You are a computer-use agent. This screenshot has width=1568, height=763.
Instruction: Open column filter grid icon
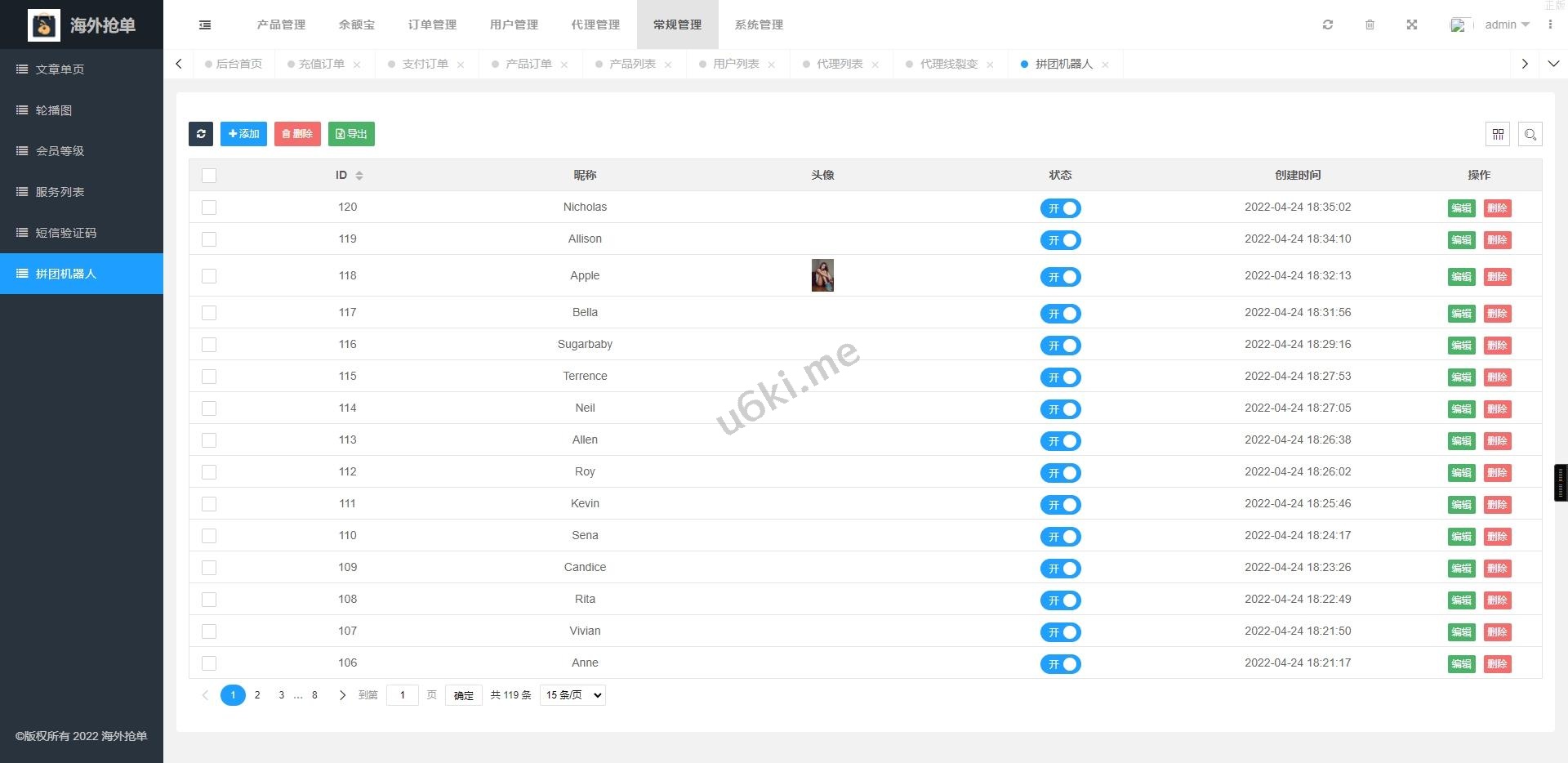(1498, 134)
